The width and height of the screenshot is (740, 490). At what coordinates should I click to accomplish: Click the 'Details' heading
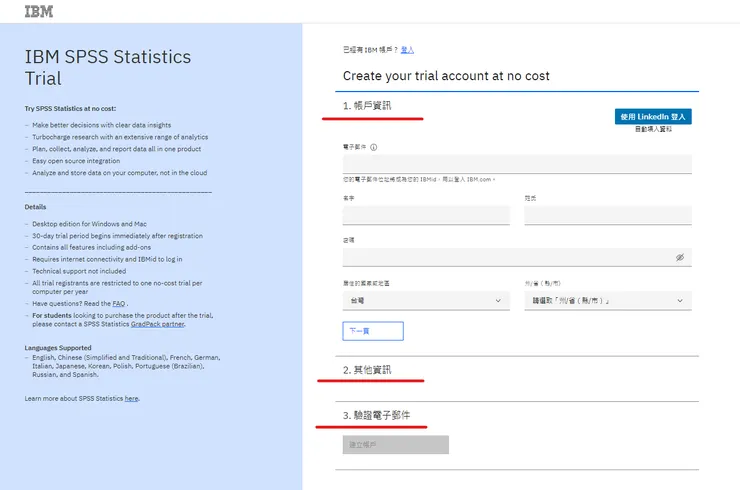[x=35, y=207]
